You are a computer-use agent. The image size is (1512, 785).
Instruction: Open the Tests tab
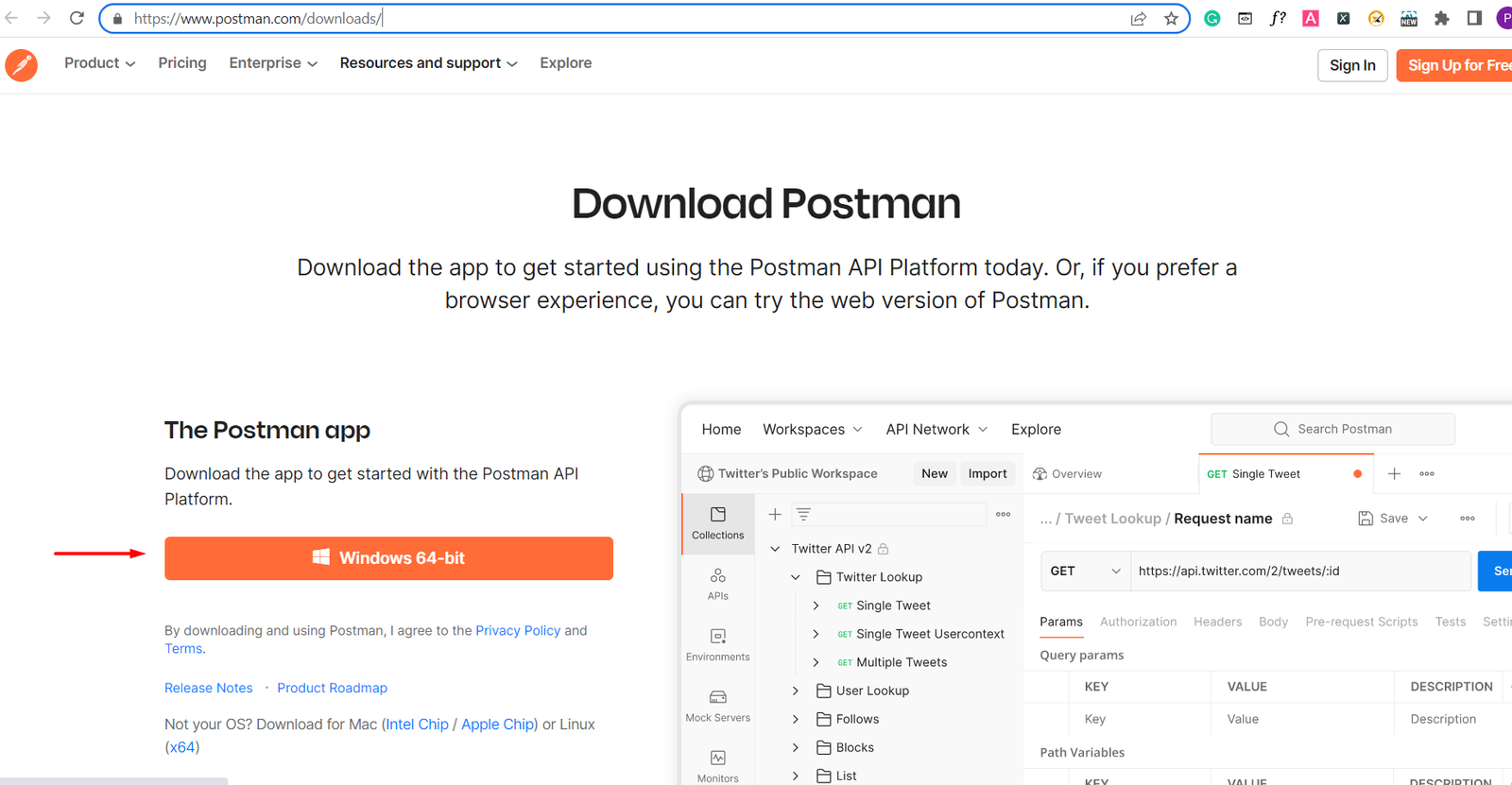click(x=1450, y=622)
